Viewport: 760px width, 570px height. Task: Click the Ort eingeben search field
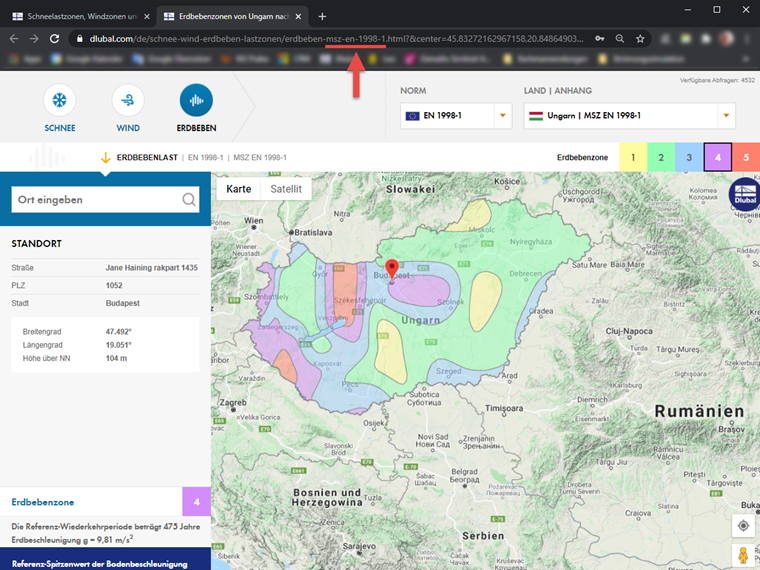[x=105, y=199]
